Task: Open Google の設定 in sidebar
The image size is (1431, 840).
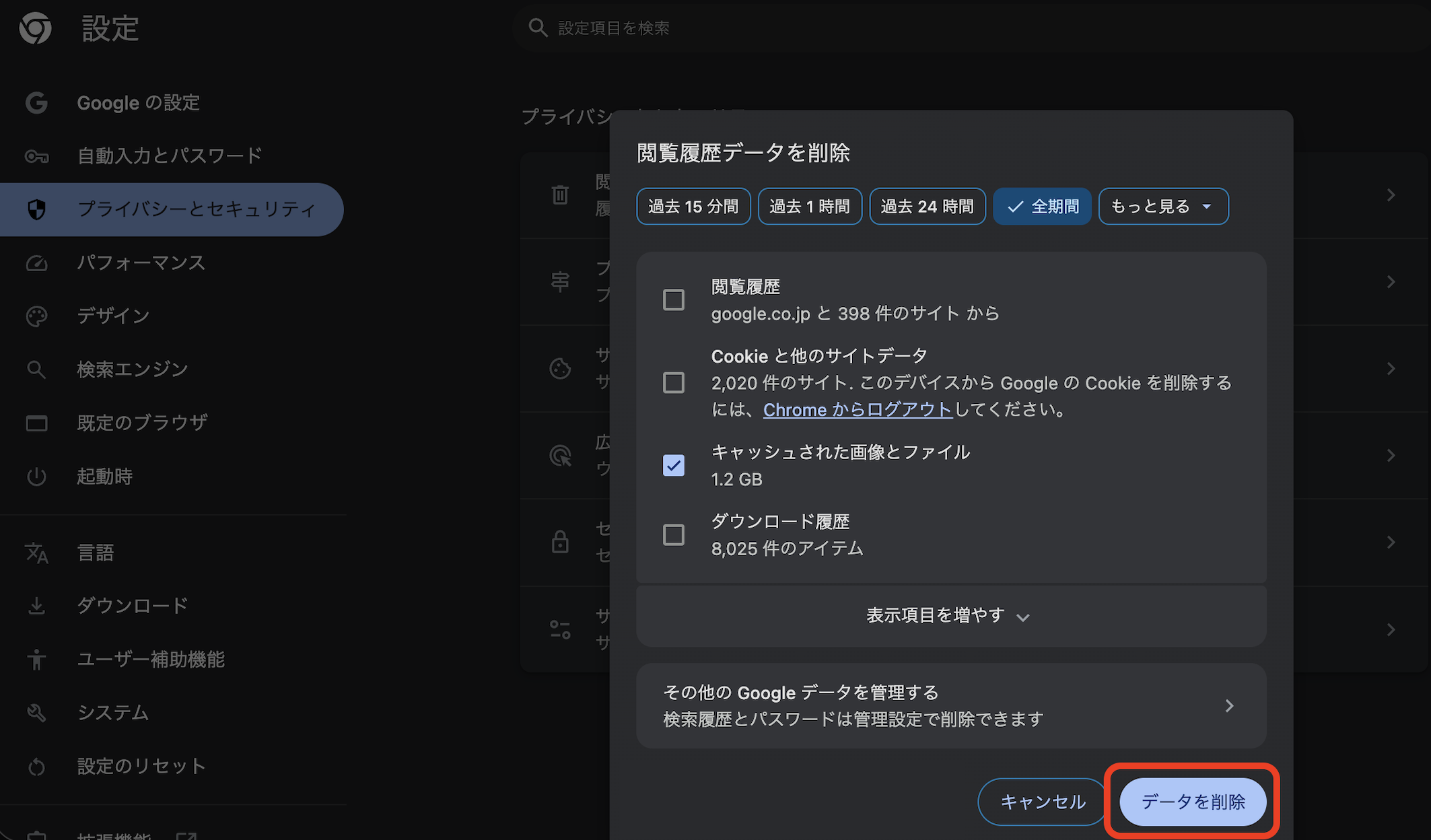Action: [138, 102]
